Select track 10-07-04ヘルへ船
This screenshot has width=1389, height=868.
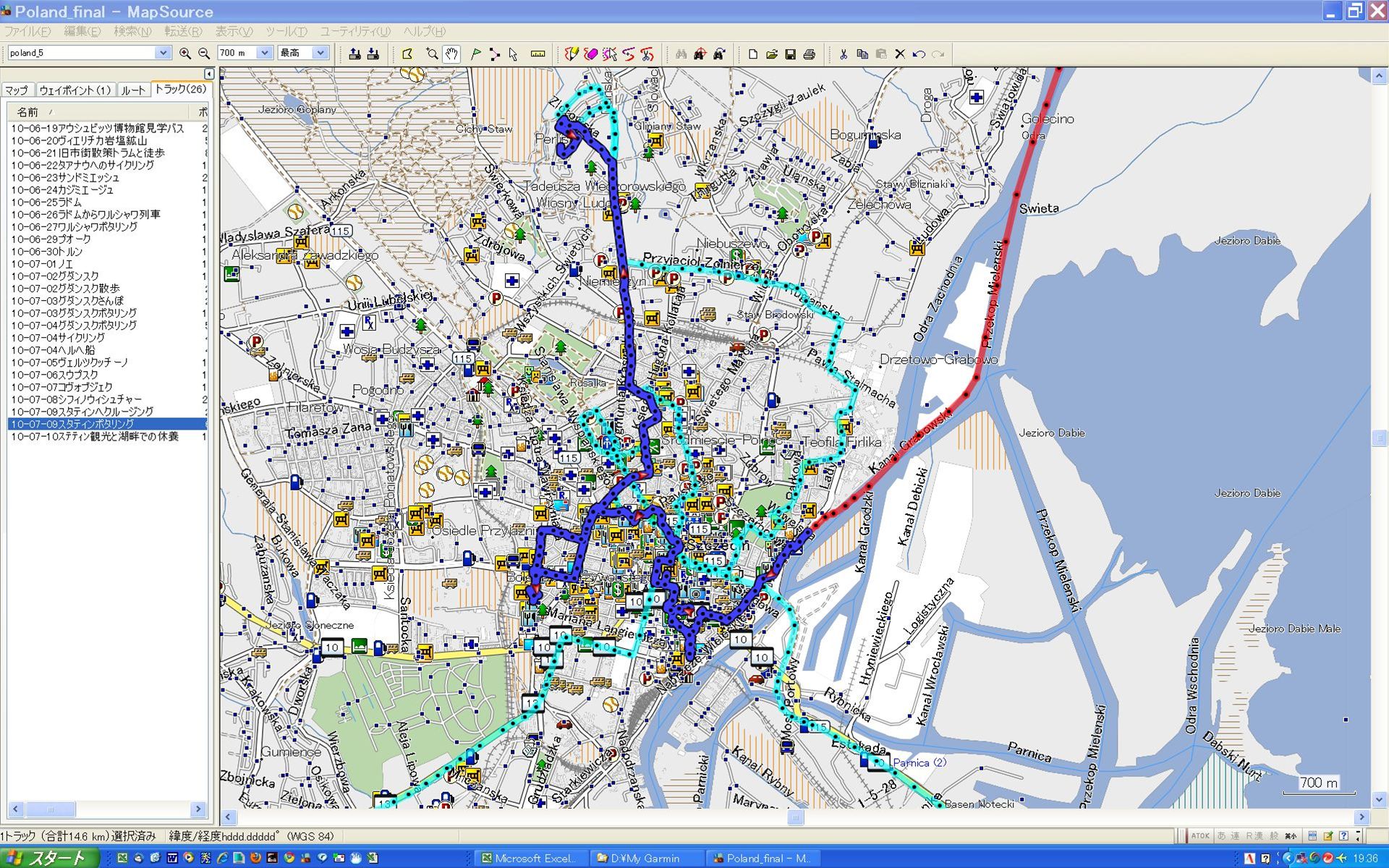52,349
